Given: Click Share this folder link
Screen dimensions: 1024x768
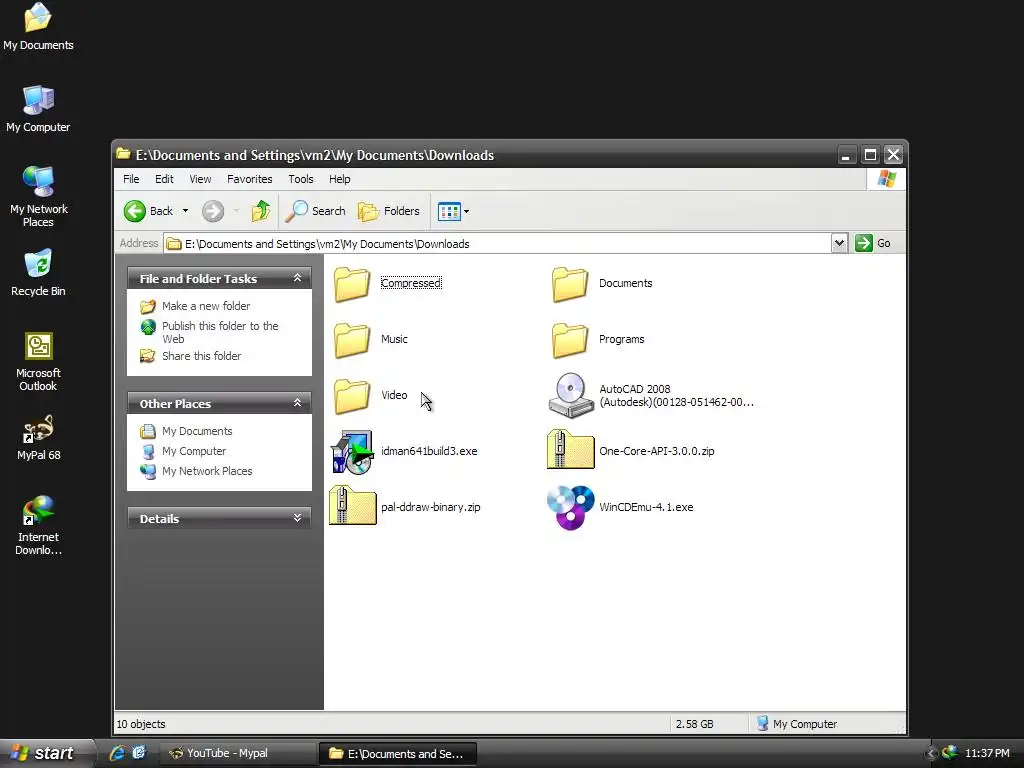Looking at the screenshot, I should point(201,356).
